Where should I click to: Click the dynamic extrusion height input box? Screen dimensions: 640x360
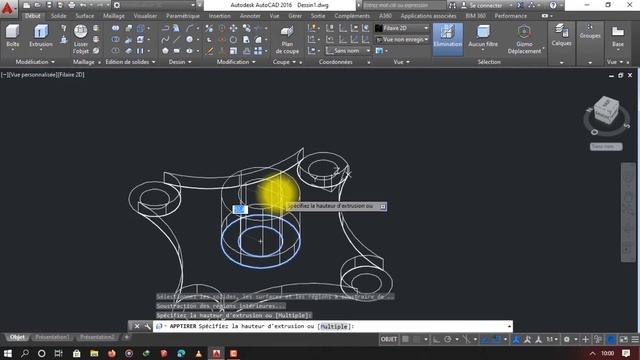(x=240, y=209)
